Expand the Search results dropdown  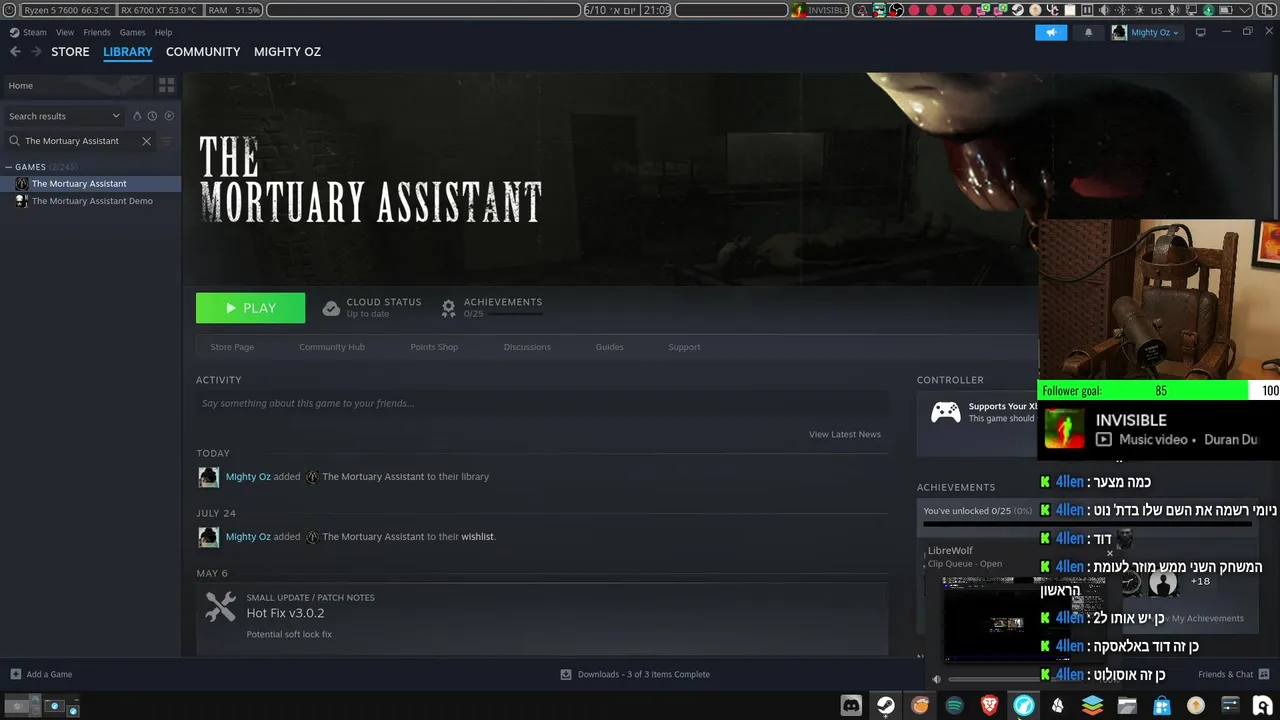64,116
